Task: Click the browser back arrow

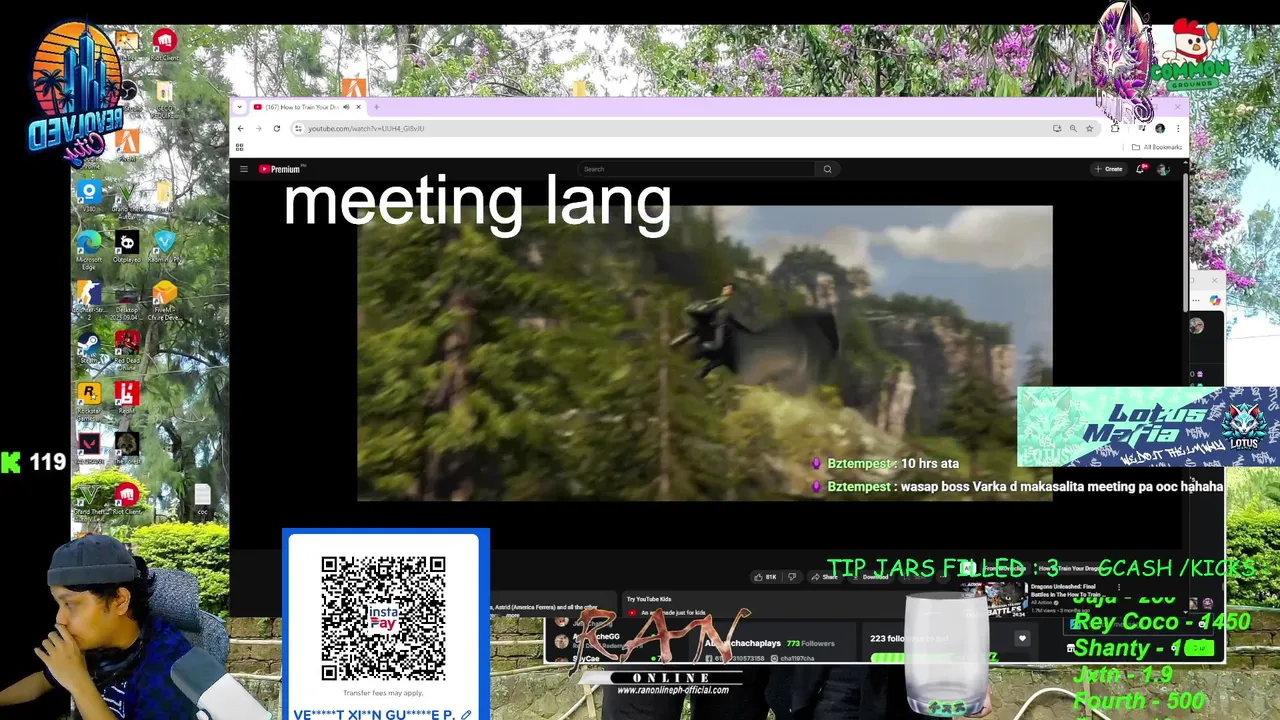Action: tap(240, 128)
